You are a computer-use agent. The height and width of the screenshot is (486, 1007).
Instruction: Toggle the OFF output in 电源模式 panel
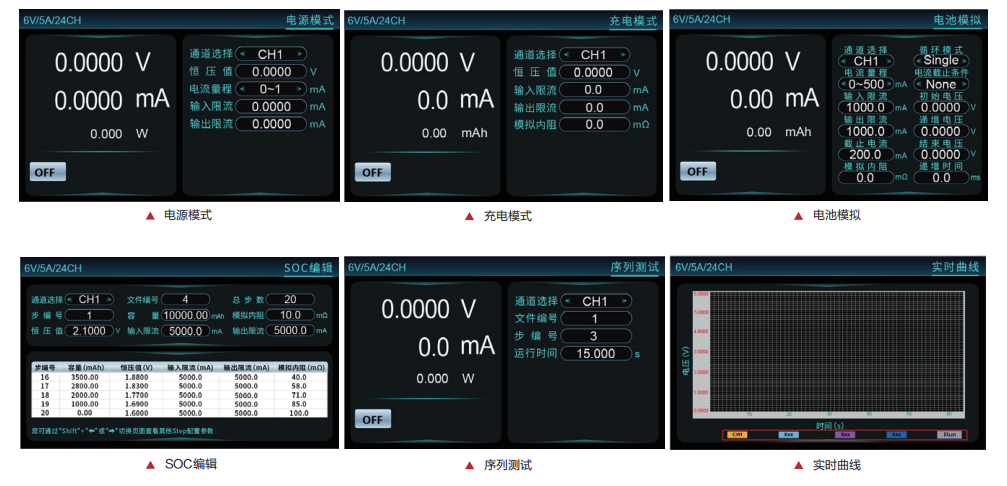point(46,171)
